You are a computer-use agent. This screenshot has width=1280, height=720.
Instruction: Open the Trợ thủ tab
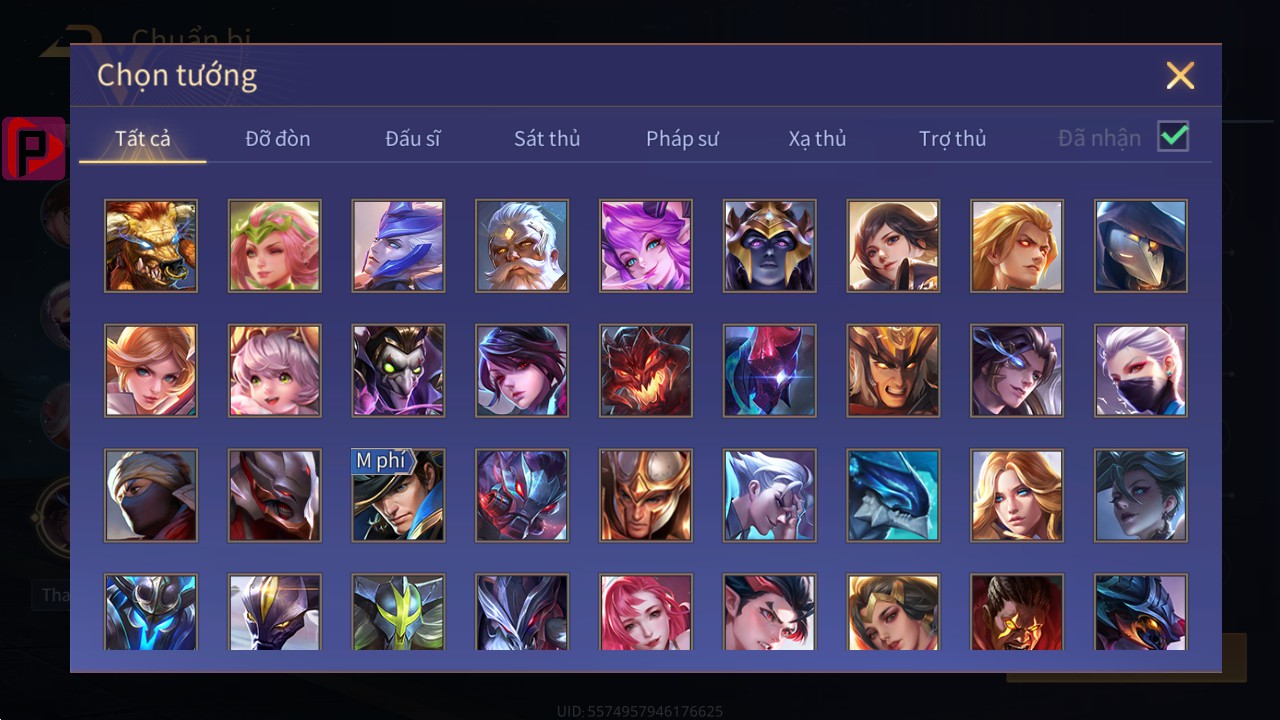pos(953,139)
